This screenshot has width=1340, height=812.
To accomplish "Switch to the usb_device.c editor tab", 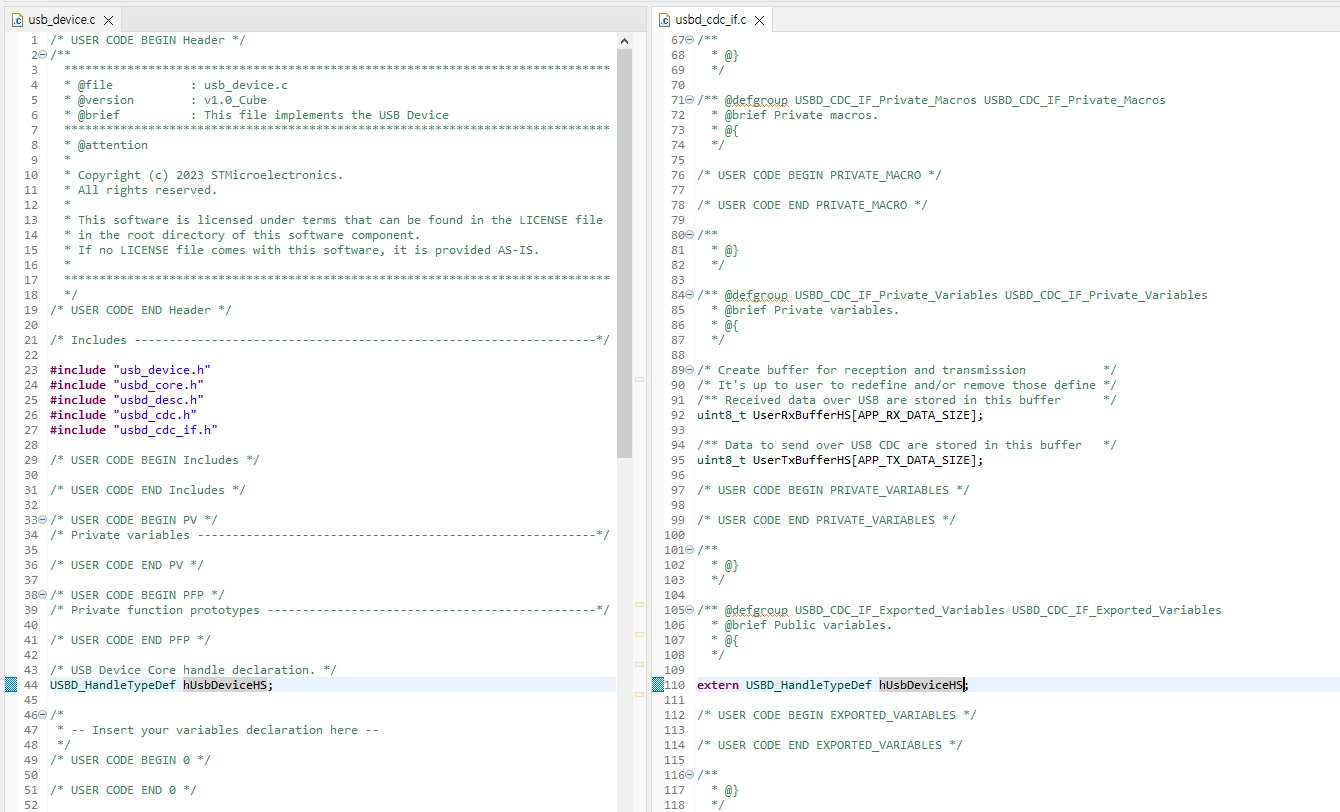I will 62,20.
